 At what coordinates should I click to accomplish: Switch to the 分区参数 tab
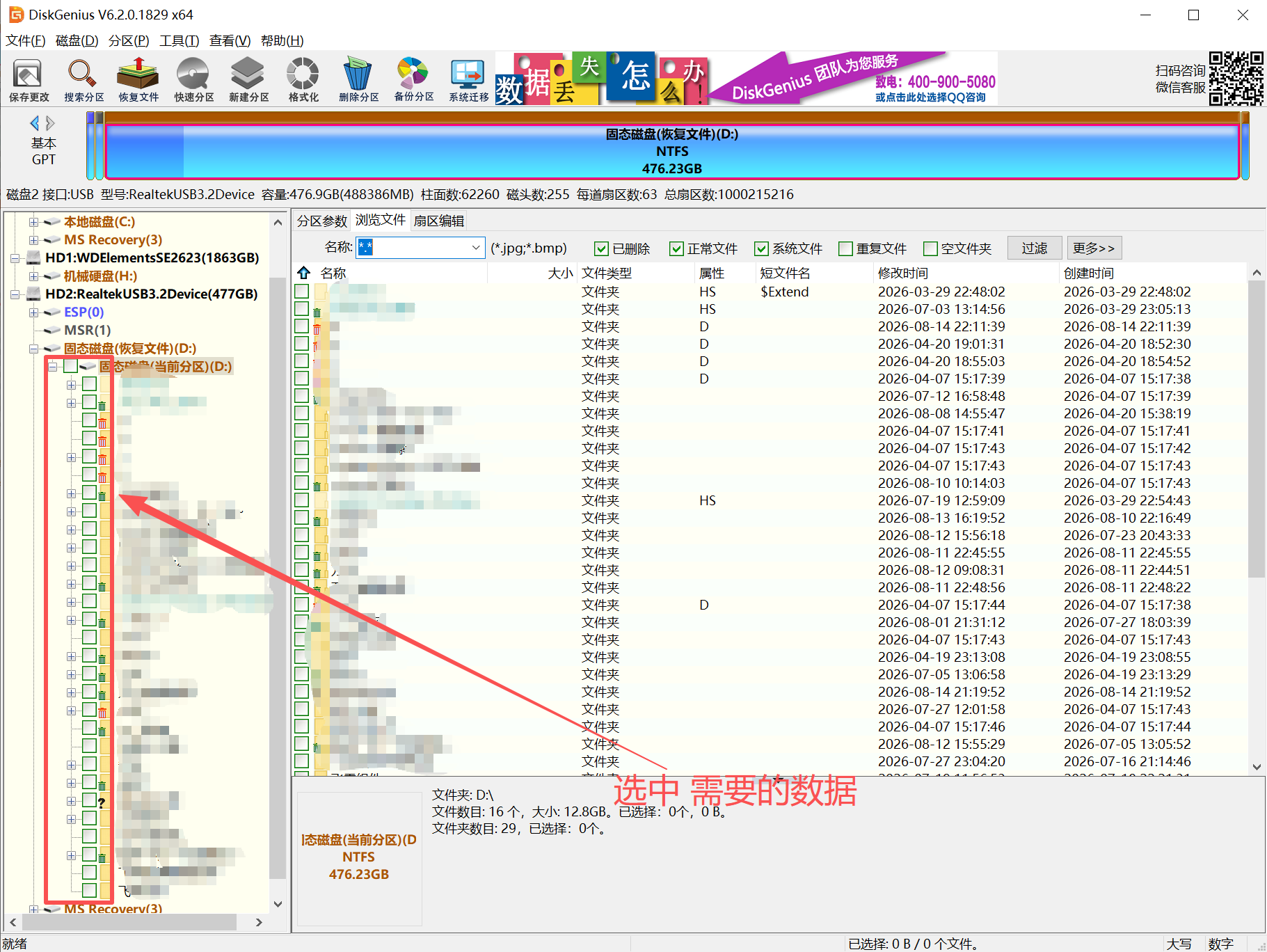(321, 221)
